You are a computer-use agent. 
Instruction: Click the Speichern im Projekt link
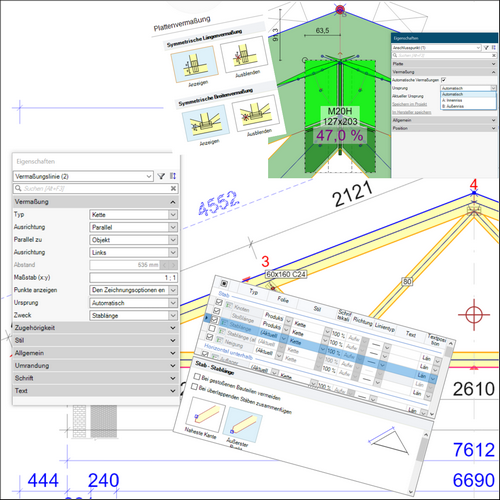click(409, 104)
